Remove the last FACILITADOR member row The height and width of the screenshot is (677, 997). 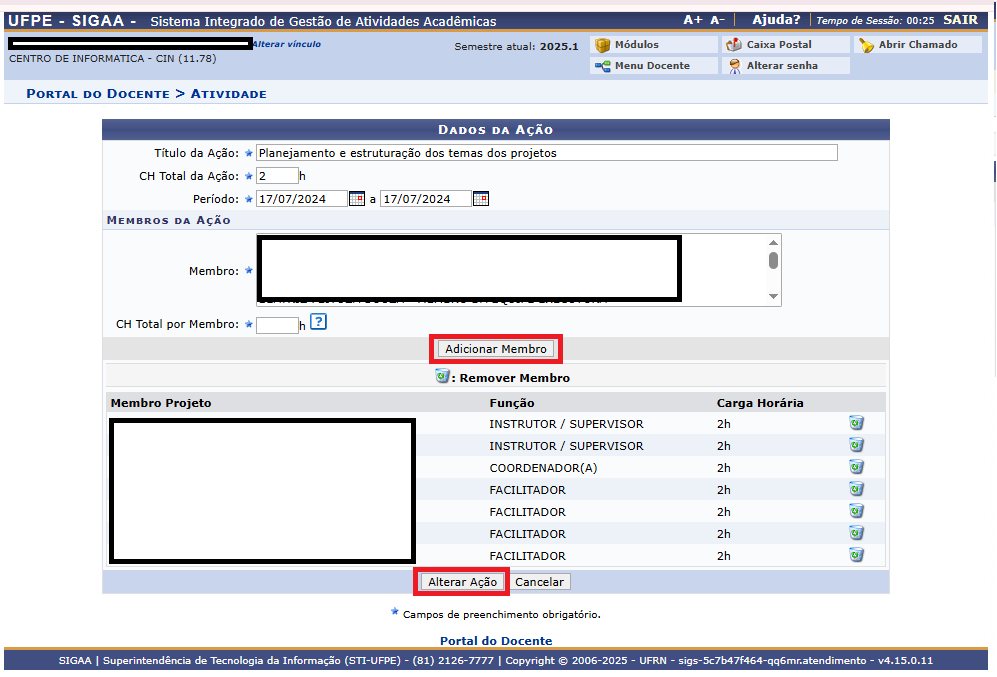(856, 555)
